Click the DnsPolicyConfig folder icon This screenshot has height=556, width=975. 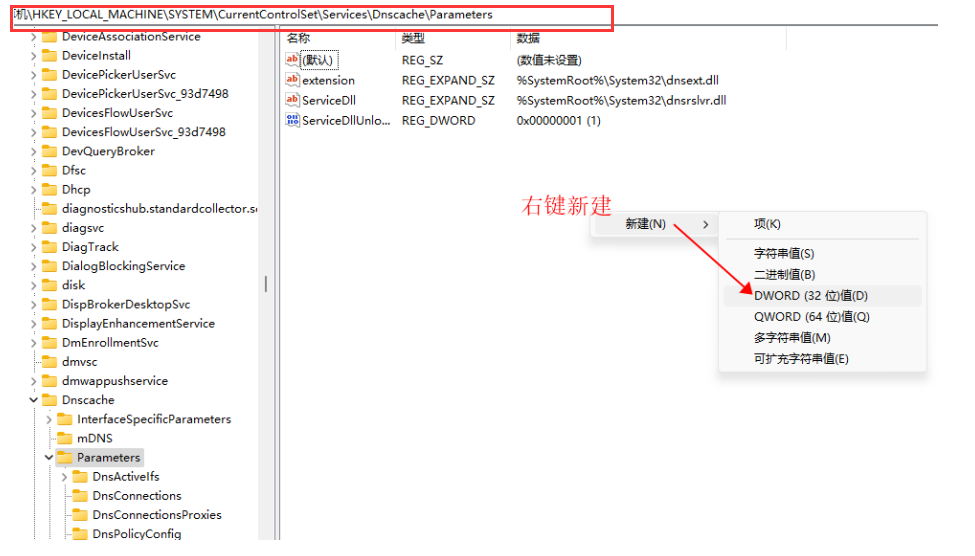click(80, 534)
